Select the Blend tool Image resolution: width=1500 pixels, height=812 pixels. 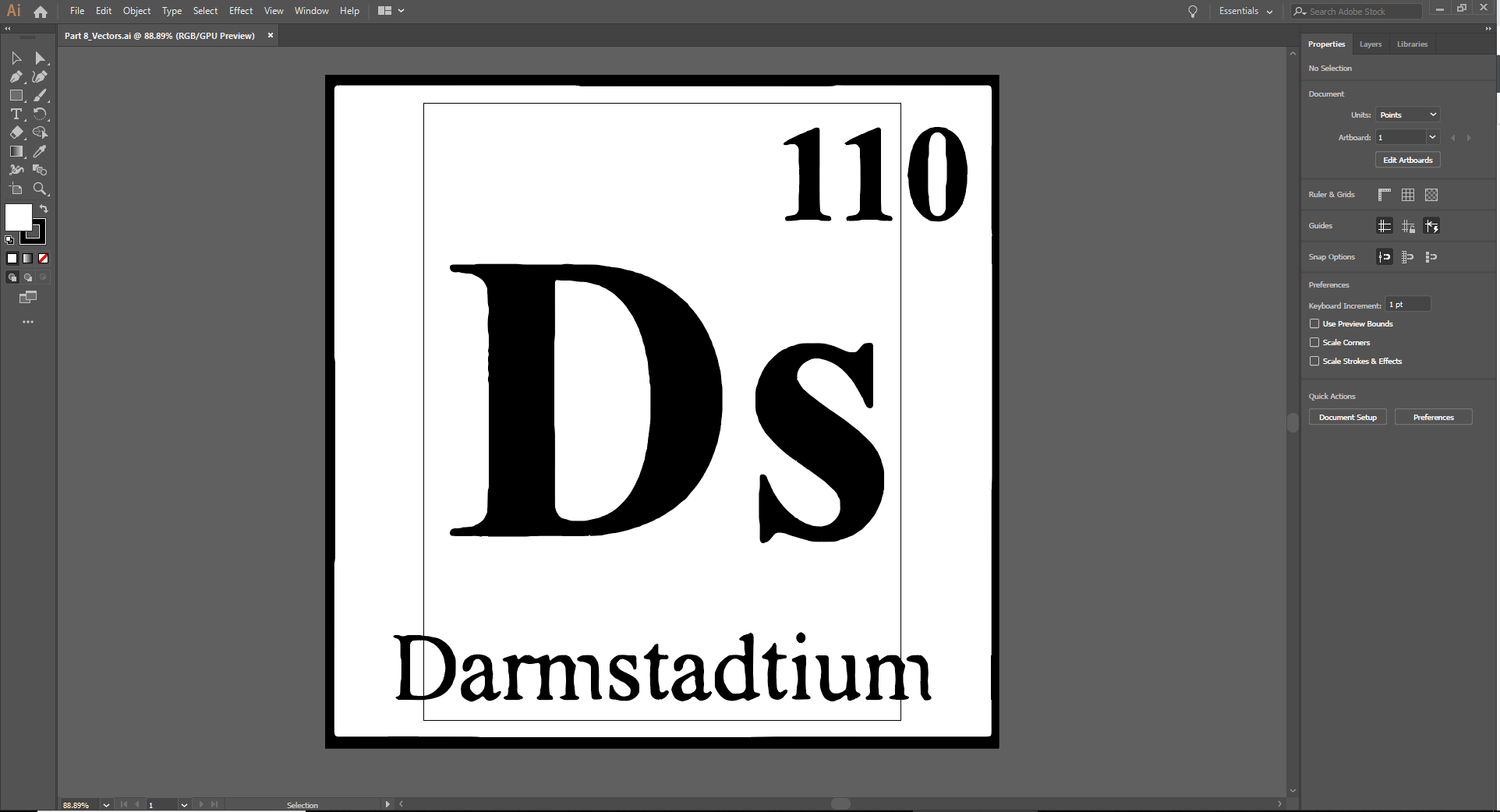point(41,170)
